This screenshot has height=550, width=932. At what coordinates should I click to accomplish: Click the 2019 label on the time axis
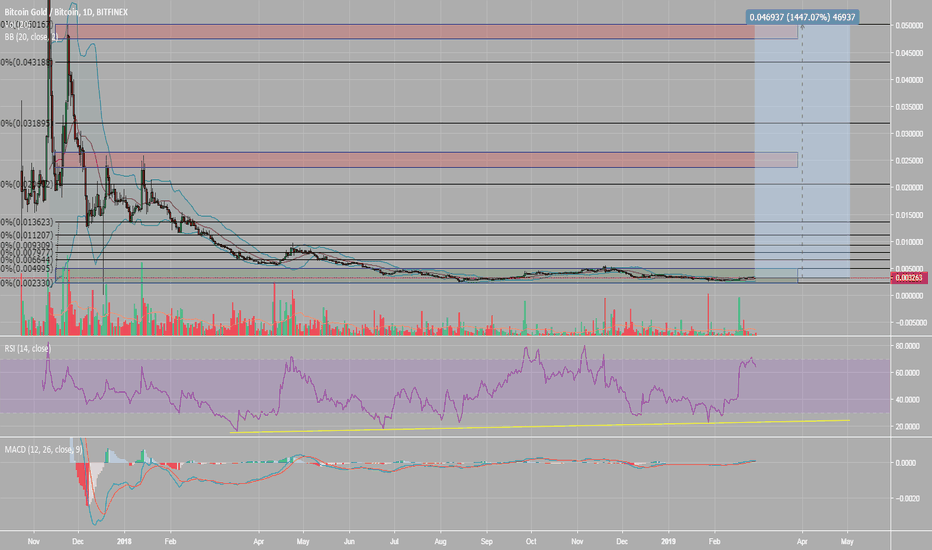tap(669, 542)
